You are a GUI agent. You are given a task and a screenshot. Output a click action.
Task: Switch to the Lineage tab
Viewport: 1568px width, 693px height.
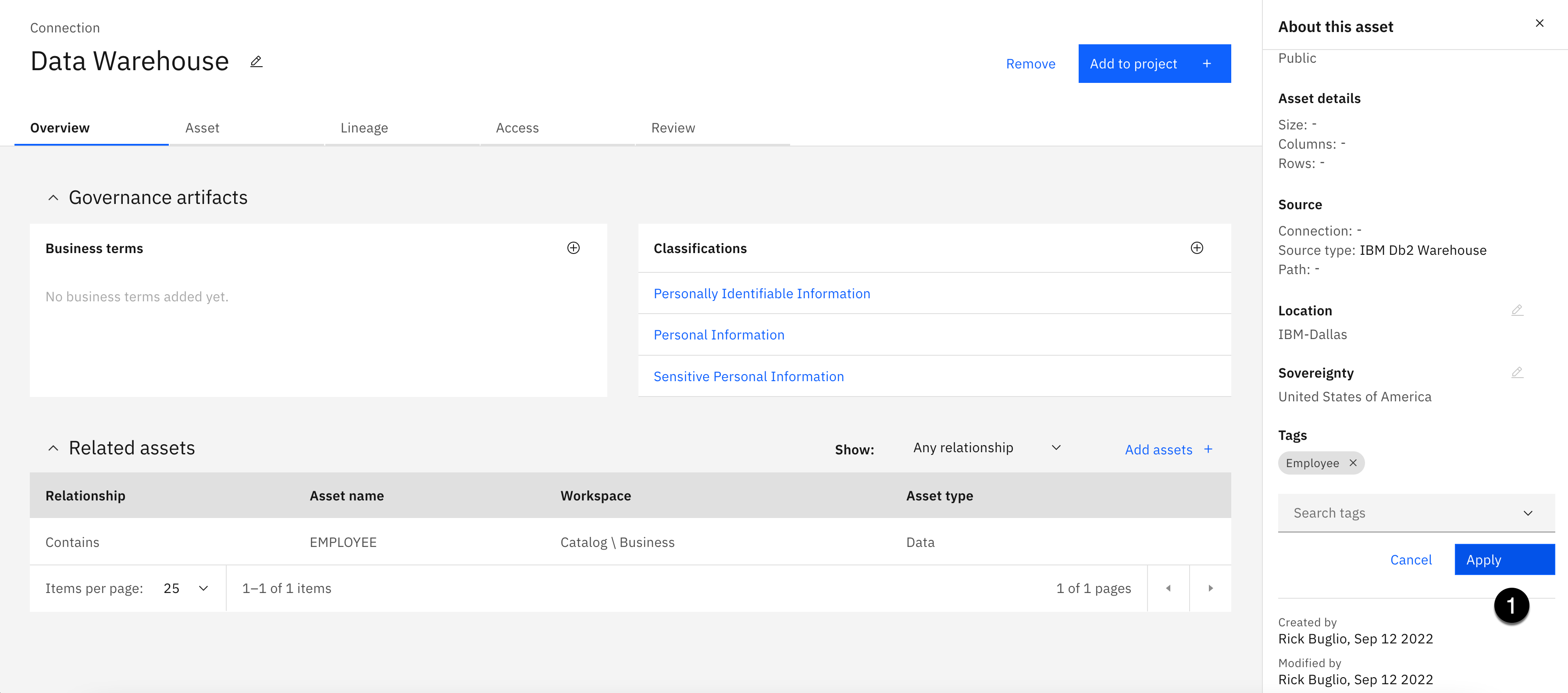364,128
